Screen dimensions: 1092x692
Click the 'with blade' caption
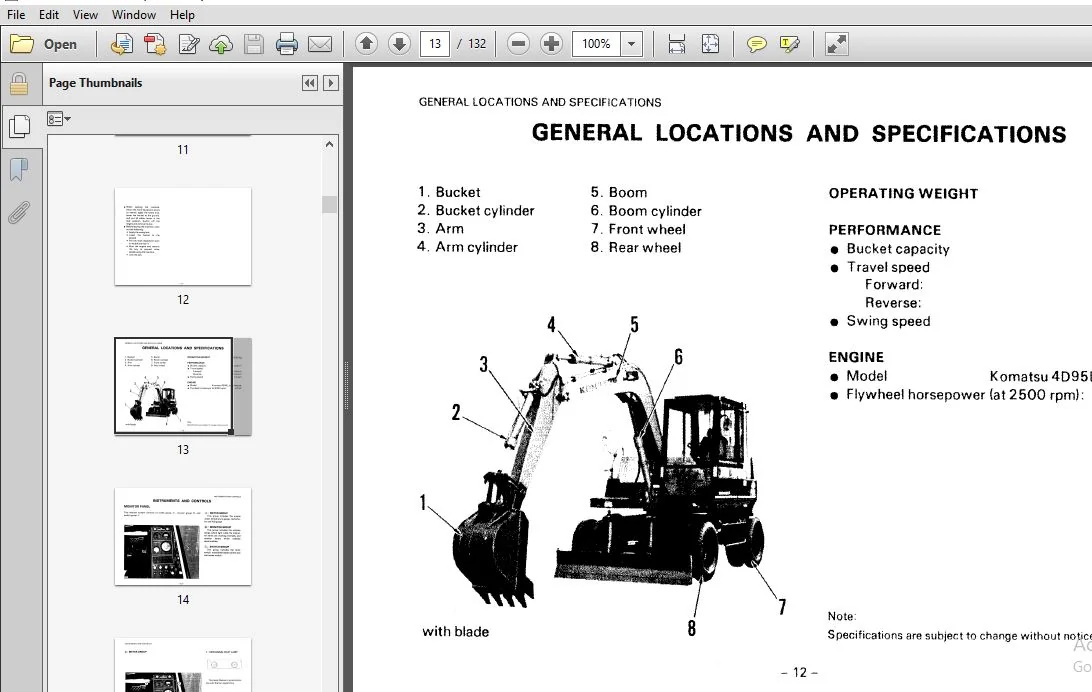pyautogui.click(x=455, y=631)
